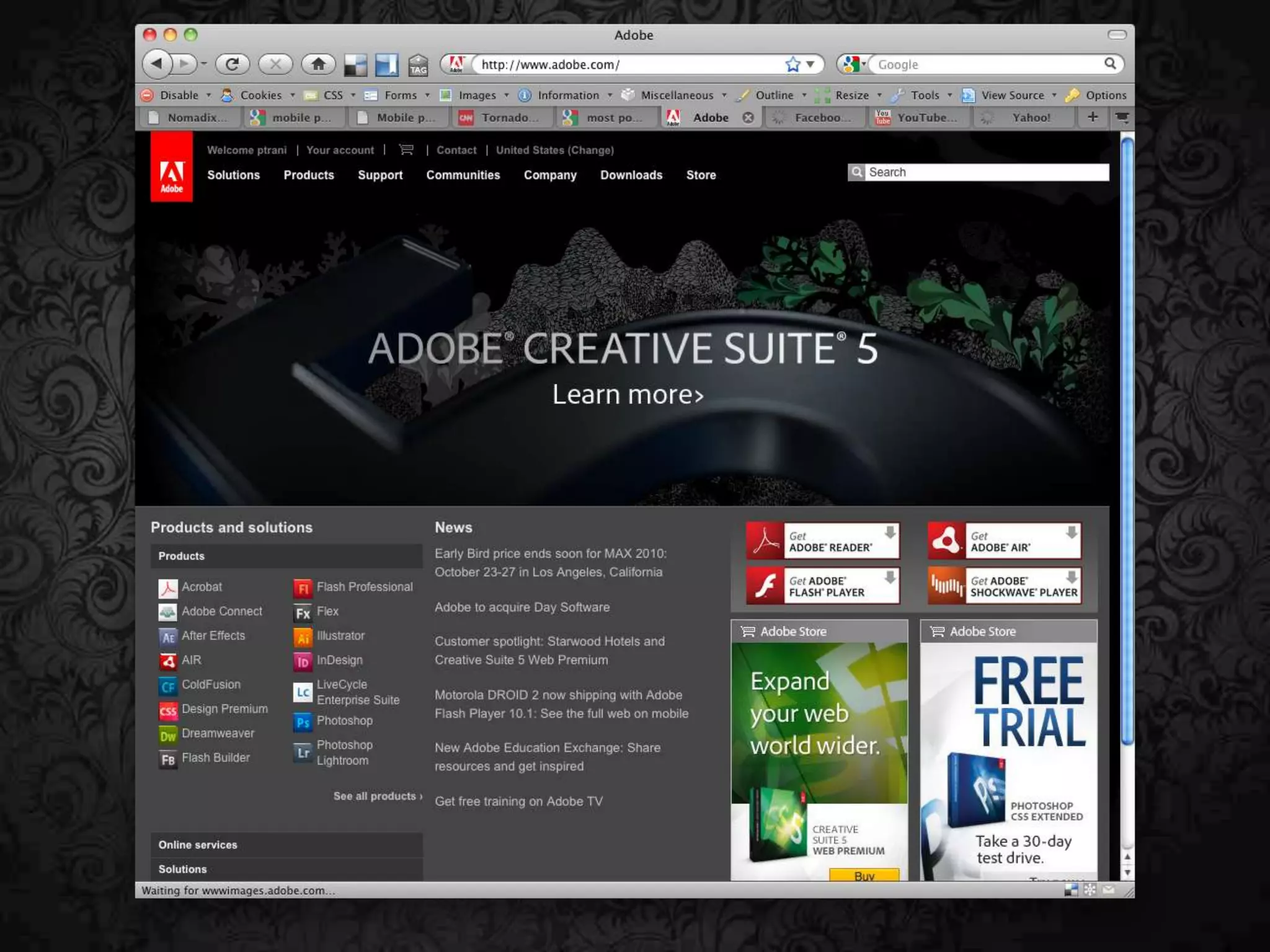Click the Adobe site Search field

click(x=986, y=172)
